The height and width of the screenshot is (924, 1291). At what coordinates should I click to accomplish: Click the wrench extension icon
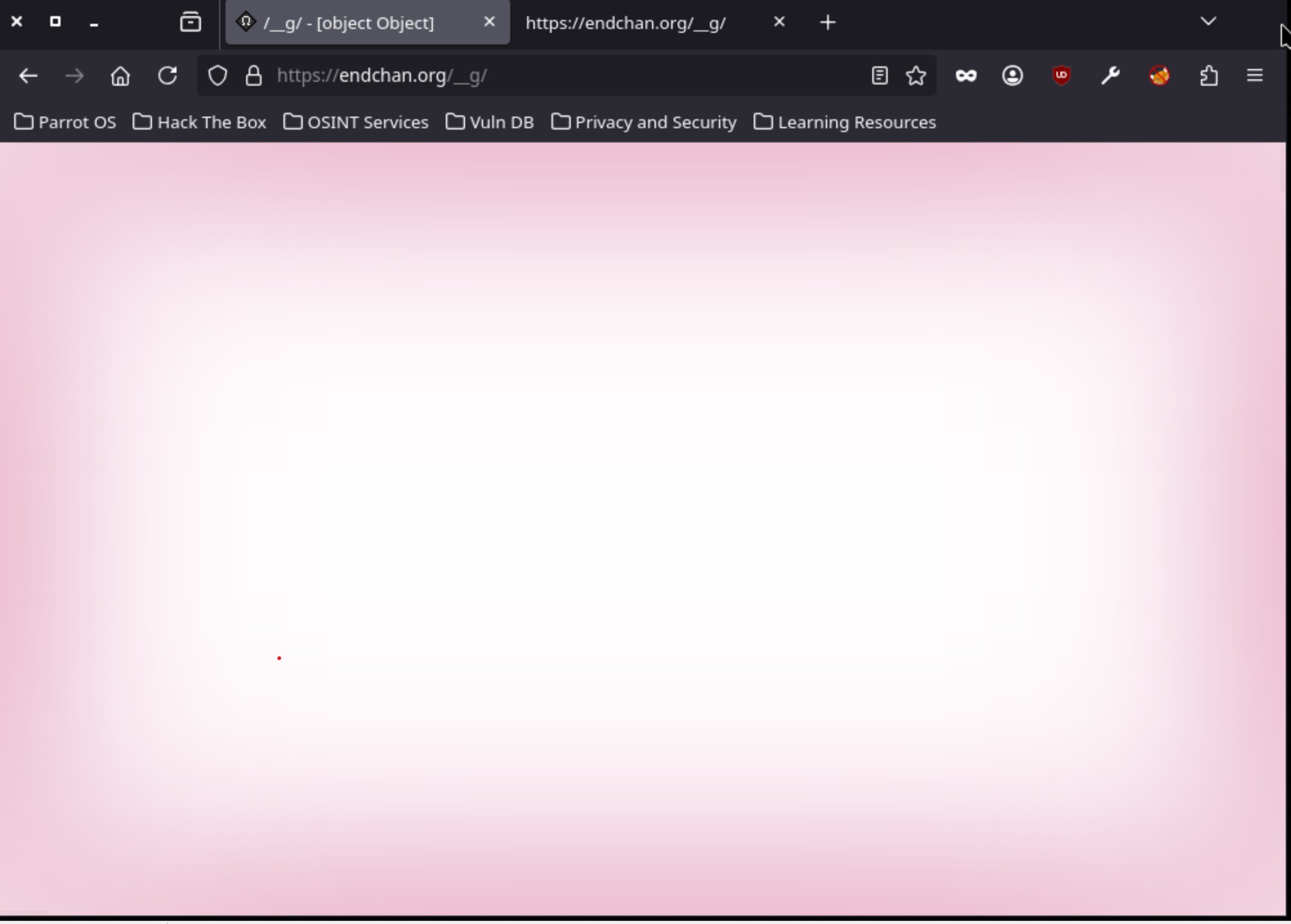point(1110,76)
